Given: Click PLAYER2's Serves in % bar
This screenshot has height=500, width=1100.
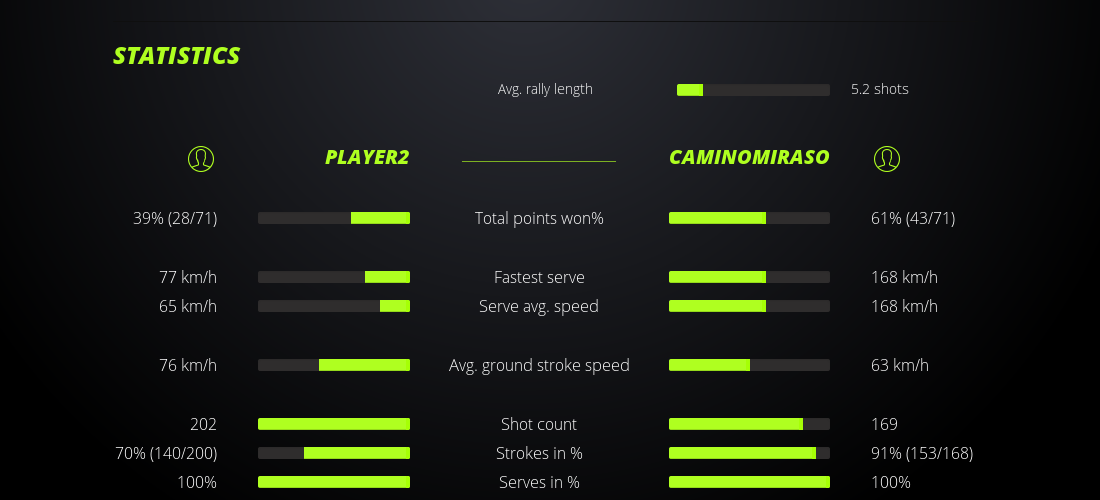Looking at the screenshot, I should pos(334,482).
